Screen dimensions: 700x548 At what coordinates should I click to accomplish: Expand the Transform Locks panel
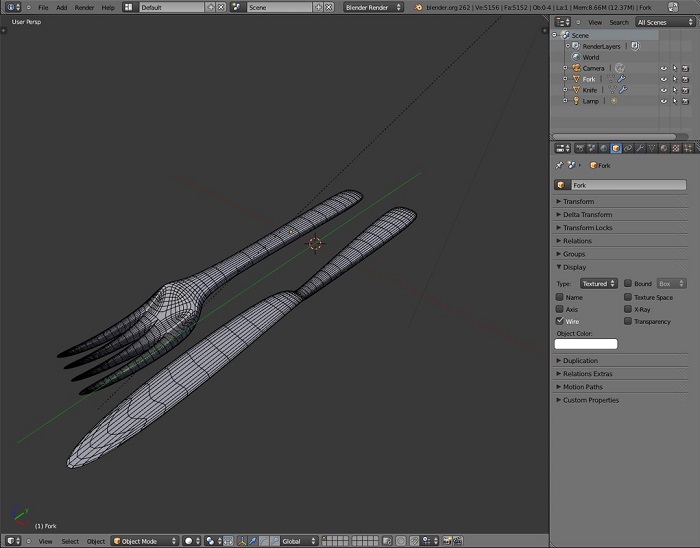point(621,228)
